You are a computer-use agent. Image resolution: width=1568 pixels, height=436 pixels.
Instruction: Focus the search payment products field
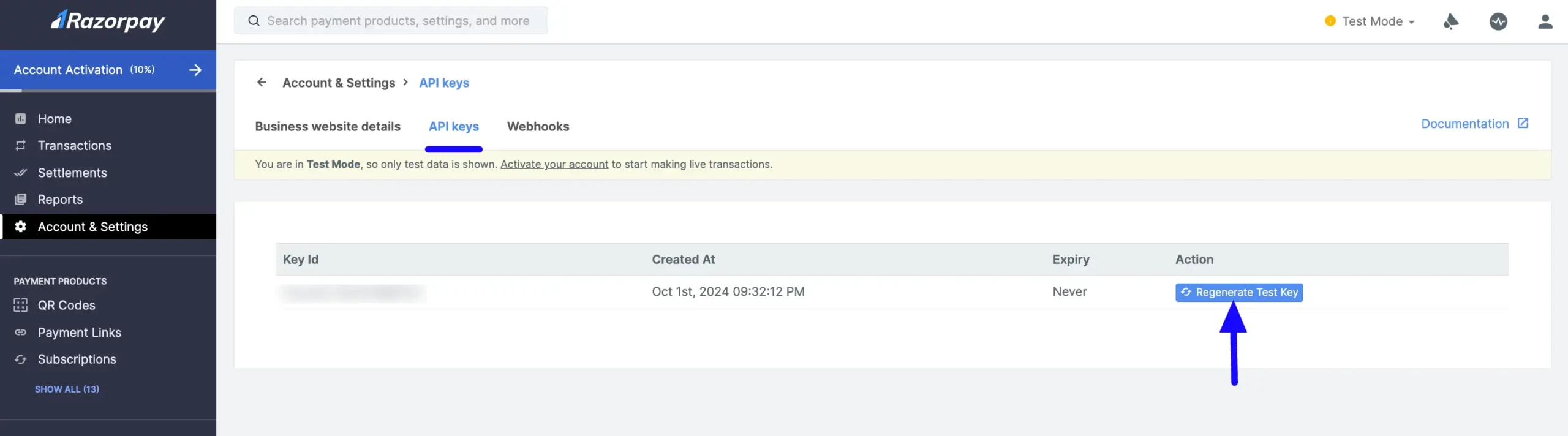click(x=391, y=21)
